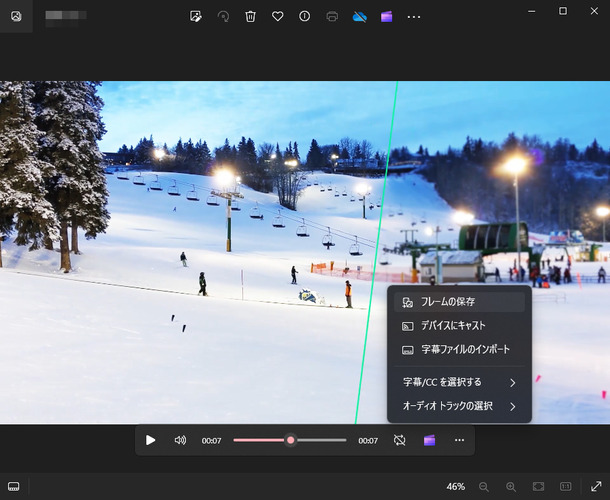This screenshot has height=500, width=610.
Task: Open Clipchamp from the top toolbar
Action: coord(386,17)
